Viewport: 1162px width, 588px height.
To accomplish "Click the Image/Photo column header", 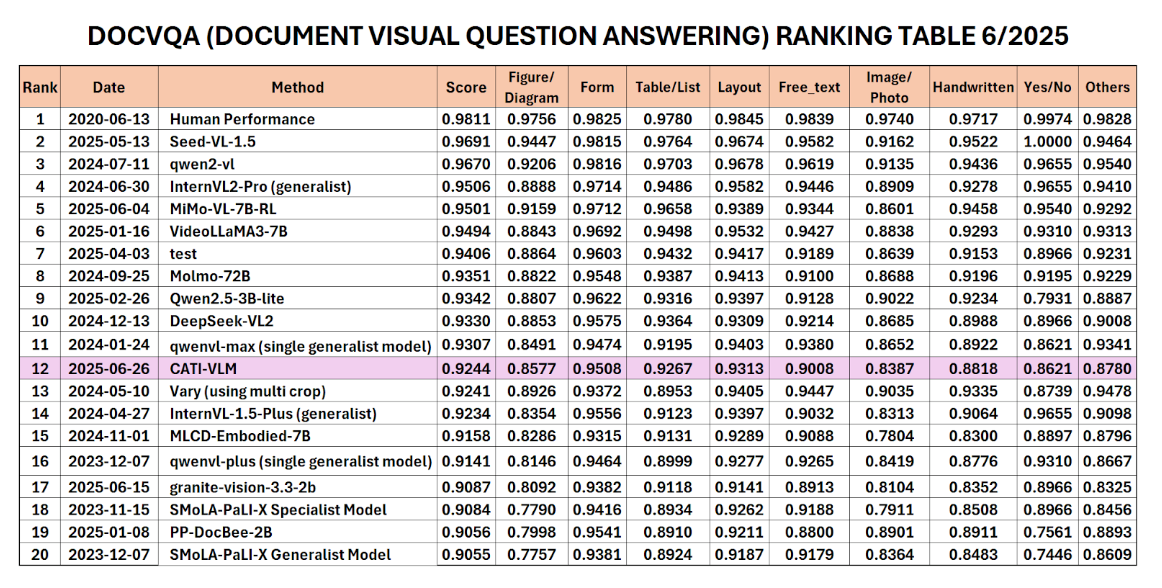I will coord(889,87).
